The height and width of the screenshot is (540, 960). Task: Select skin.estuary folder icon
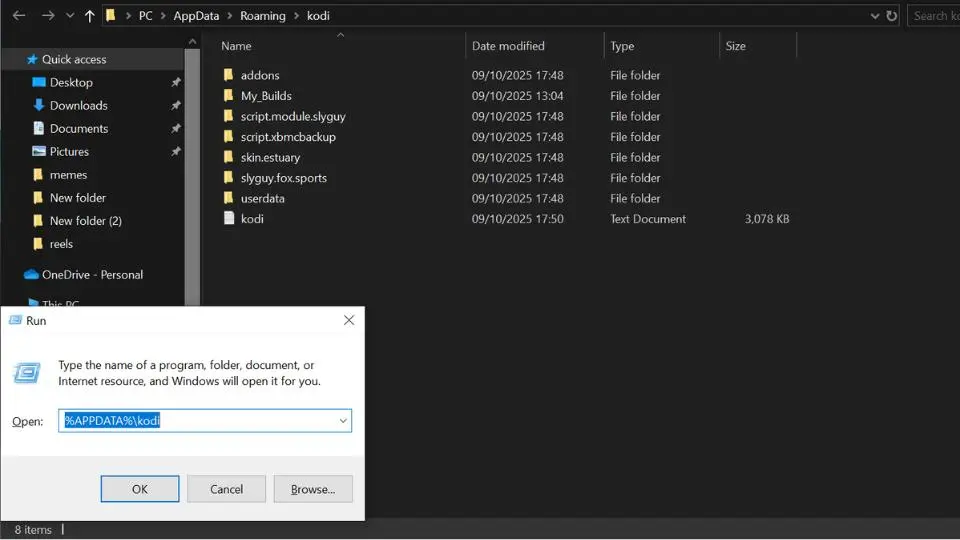coord(228,157)
